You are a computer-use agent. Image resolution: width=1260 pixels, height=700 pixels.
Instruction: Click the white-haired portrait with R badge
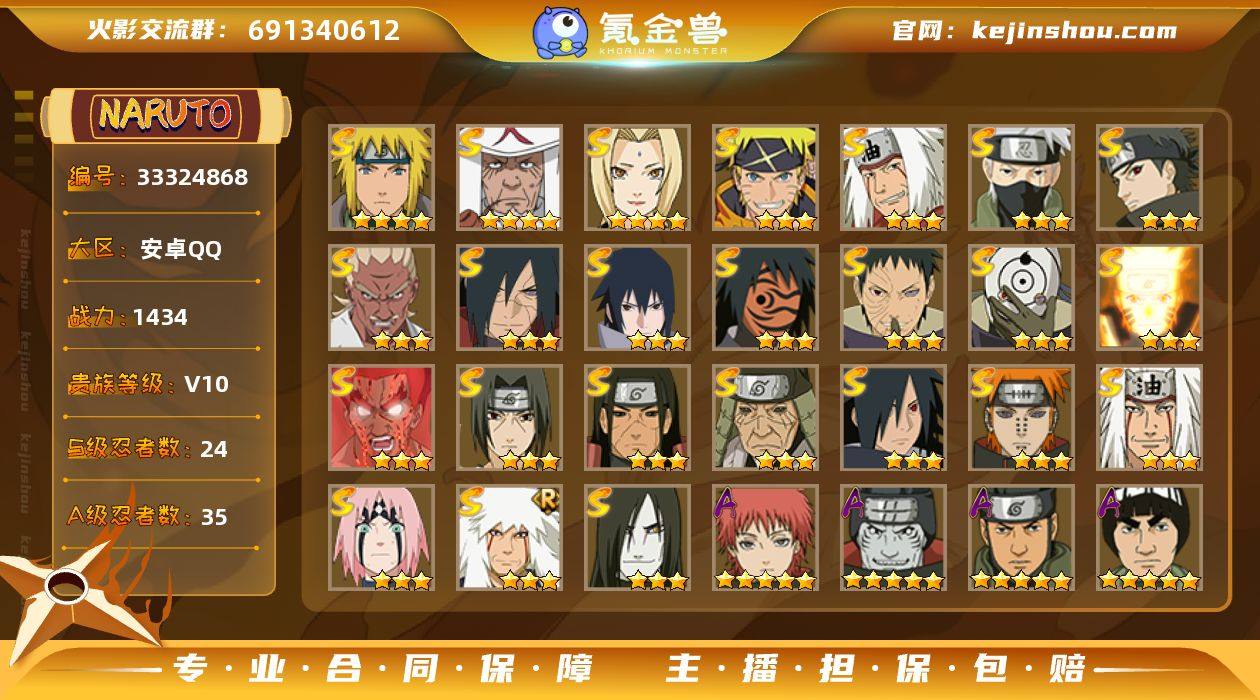509,538
